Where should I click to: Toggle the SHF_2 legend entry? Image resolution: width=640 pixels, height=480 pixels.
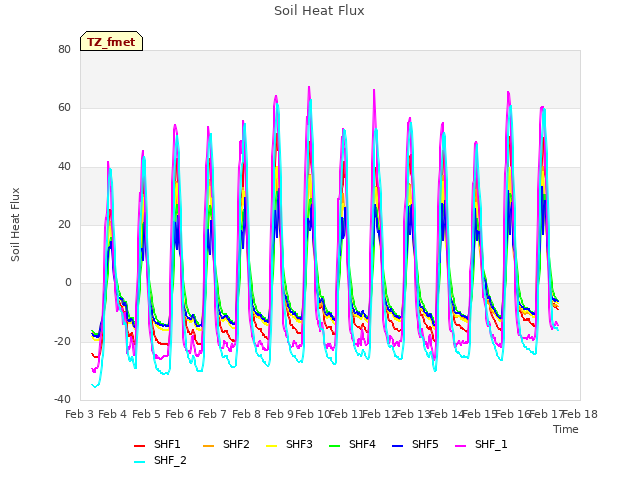pos(160,461)
